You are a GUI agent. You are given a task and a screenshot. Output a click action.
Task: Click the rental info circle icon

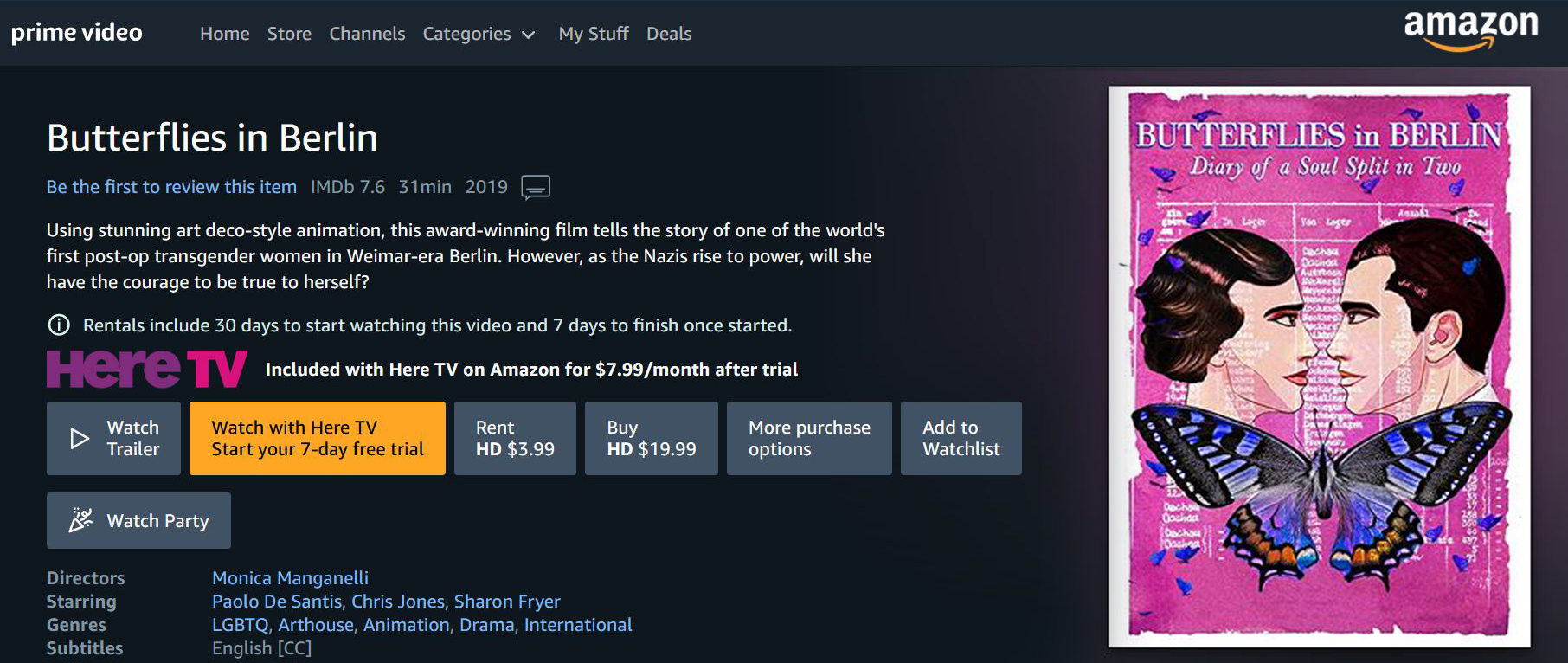(x=59, y=325)
